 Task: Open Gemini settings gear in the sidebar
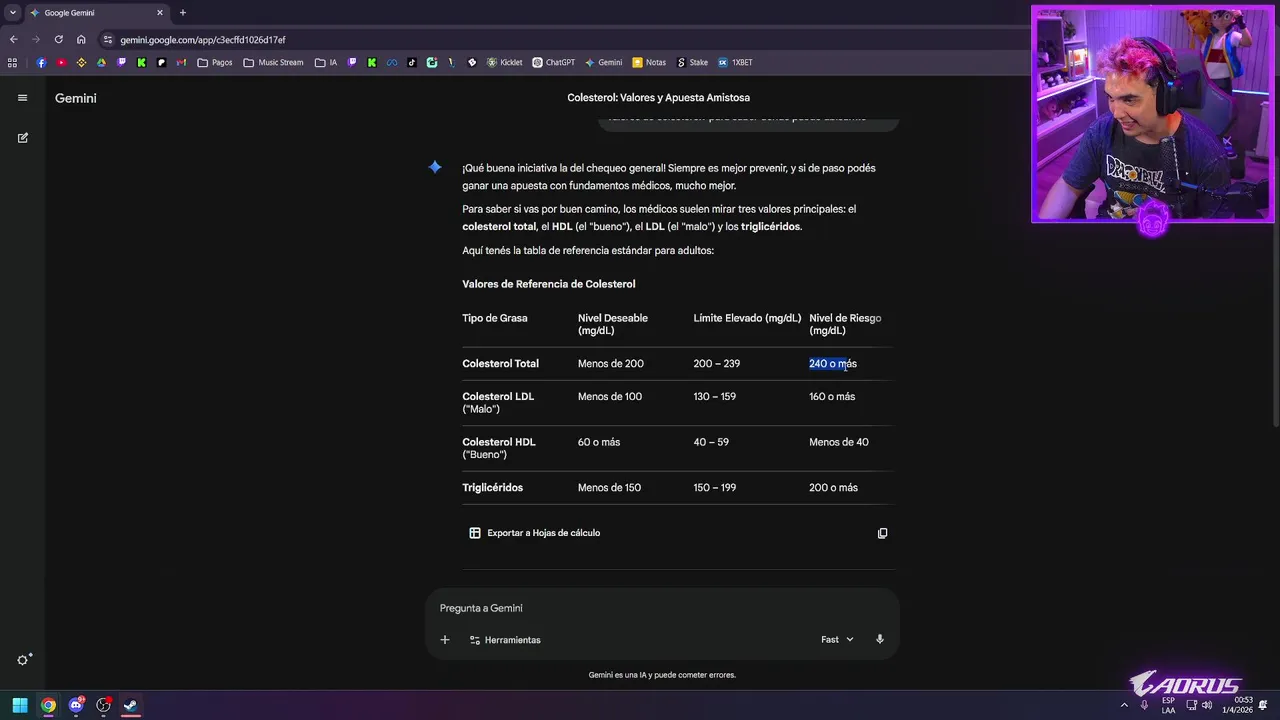pyautogui.click(x=23, y=660)
